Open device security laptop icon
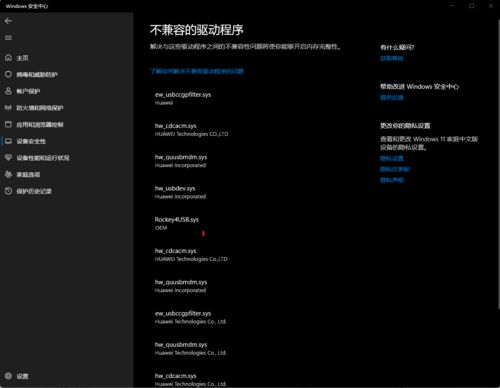Viewport: 500px width, 388px height. [x=8, y=141]
